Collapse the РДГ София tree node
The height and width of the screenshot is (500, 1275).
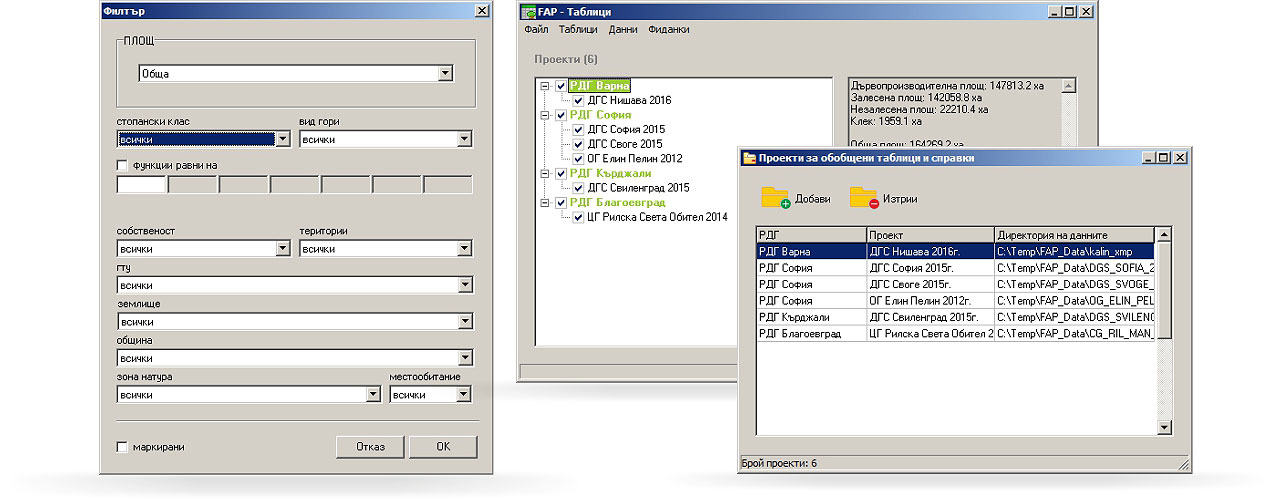point(544,115)
